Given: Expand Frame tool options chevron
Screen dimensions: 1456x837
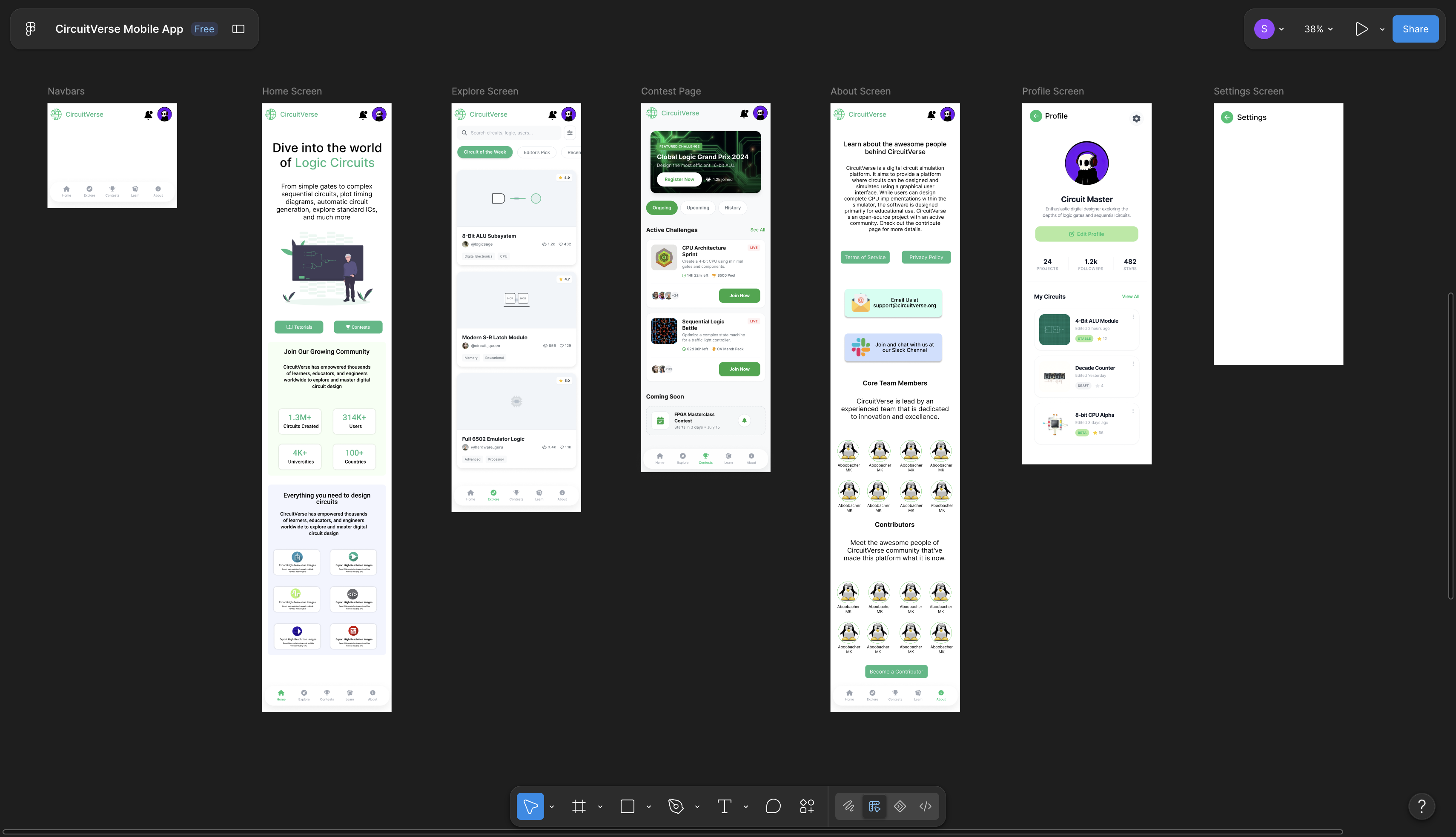Looking at the screenshot, I should (x=600, y=806).
